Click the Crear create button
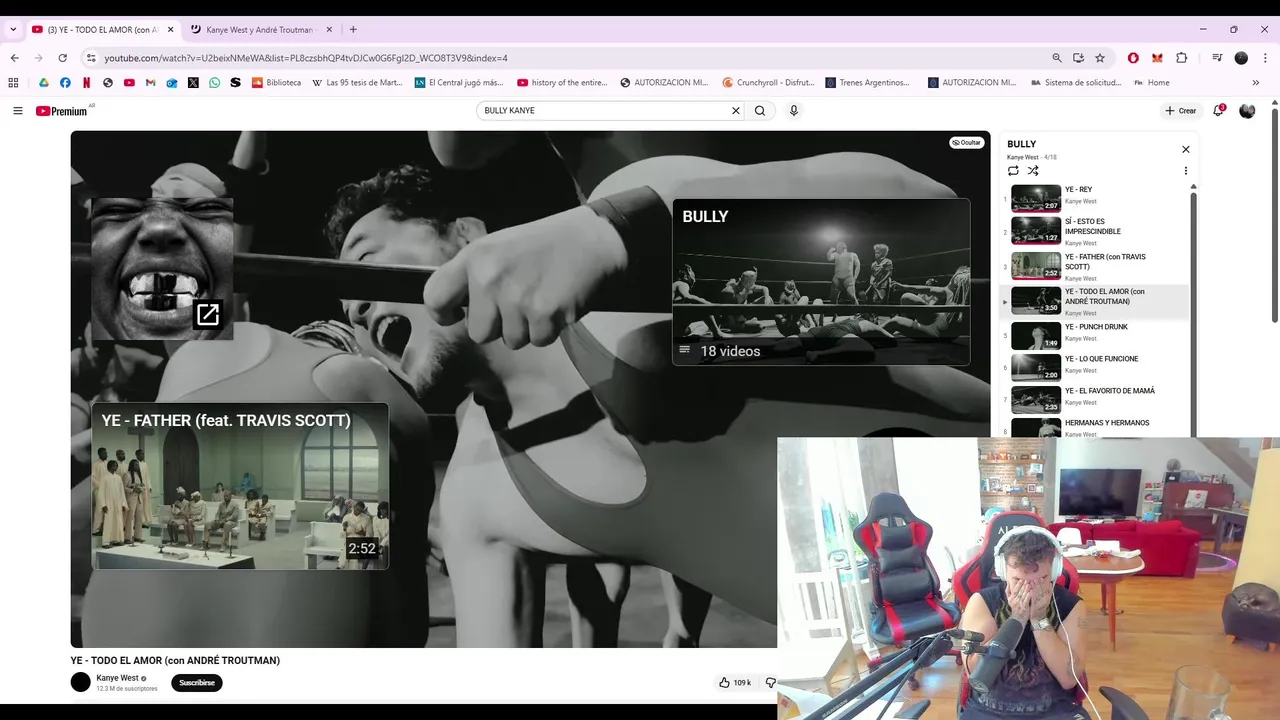The height and width of the screenshot is (720, 1280). (x=1181, y=111)
